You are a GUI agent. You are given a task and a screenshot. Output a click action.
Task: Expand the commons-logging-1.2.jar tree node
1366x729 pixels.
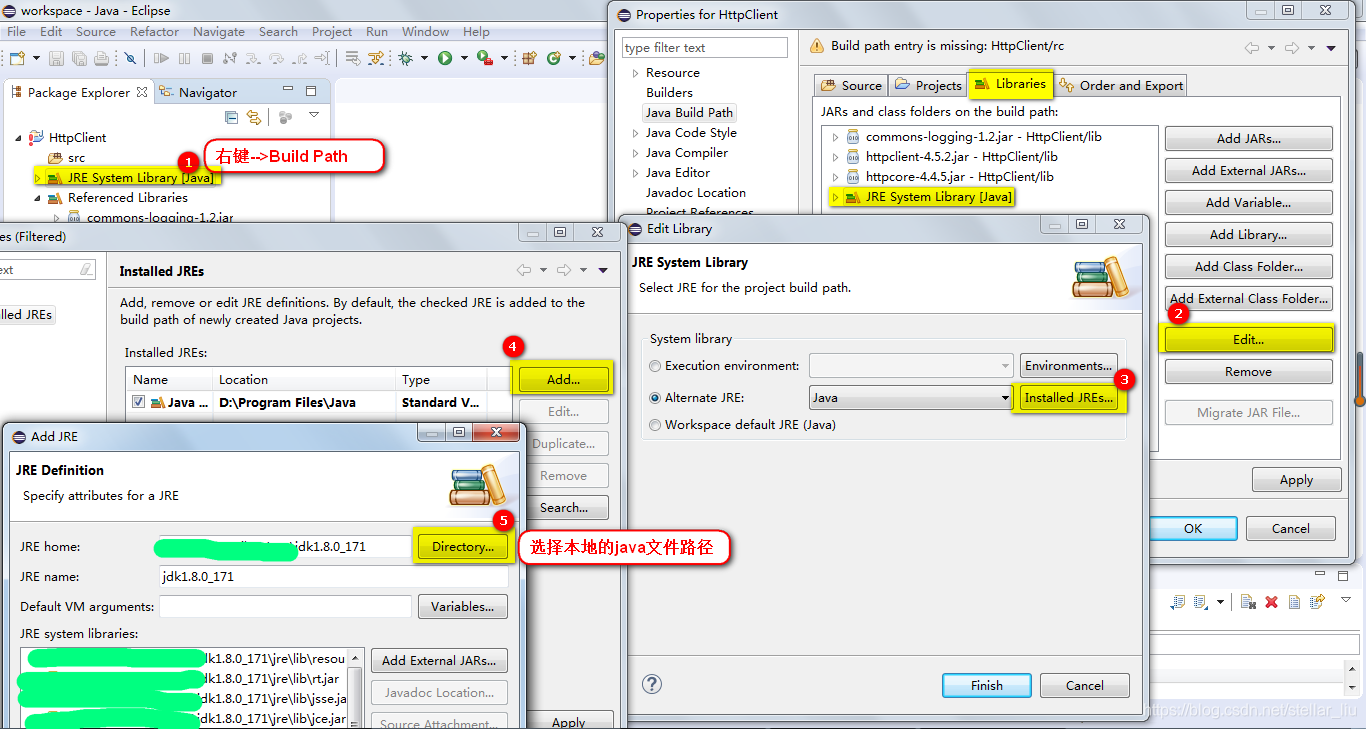(x=836, y=137)
